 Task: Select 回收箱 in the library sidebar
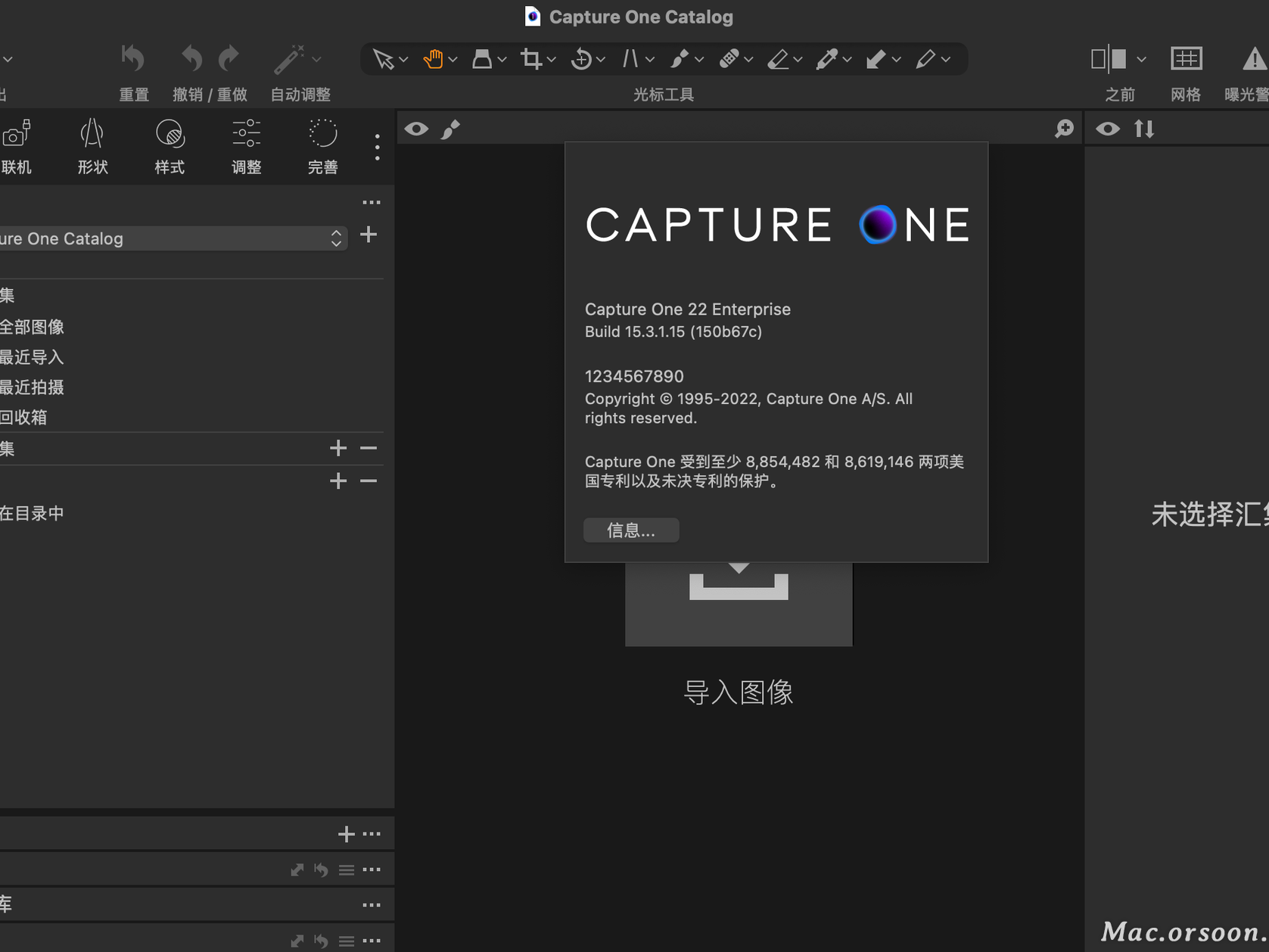point(25,417)
